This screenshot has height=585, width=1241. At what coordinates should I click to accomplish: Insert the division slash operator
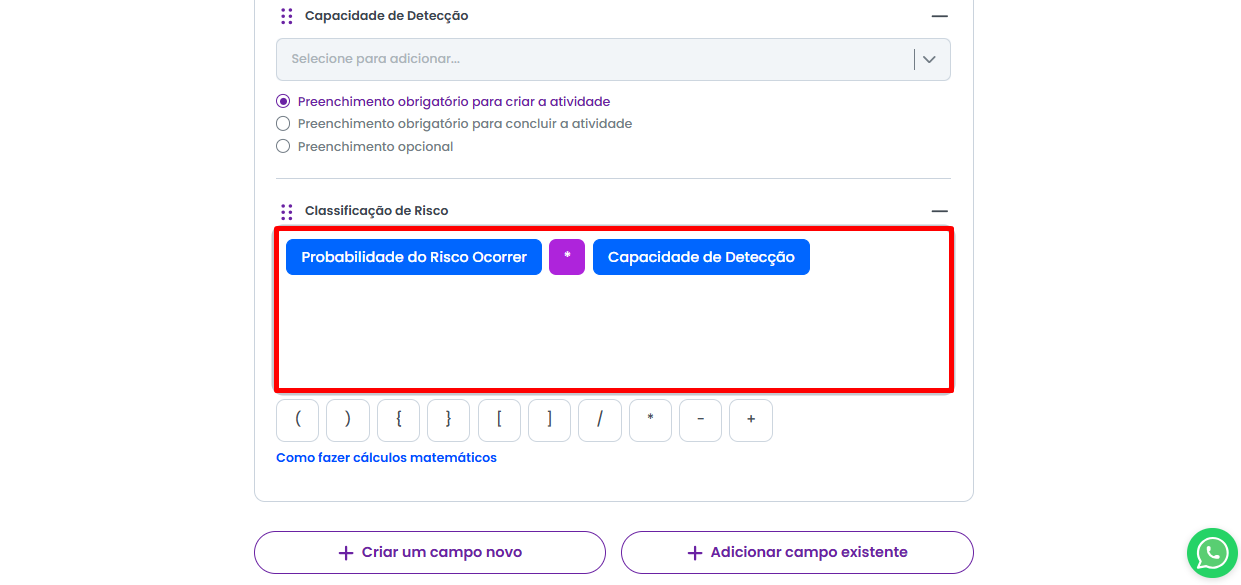pyautogui.click(x=600, y=421)
